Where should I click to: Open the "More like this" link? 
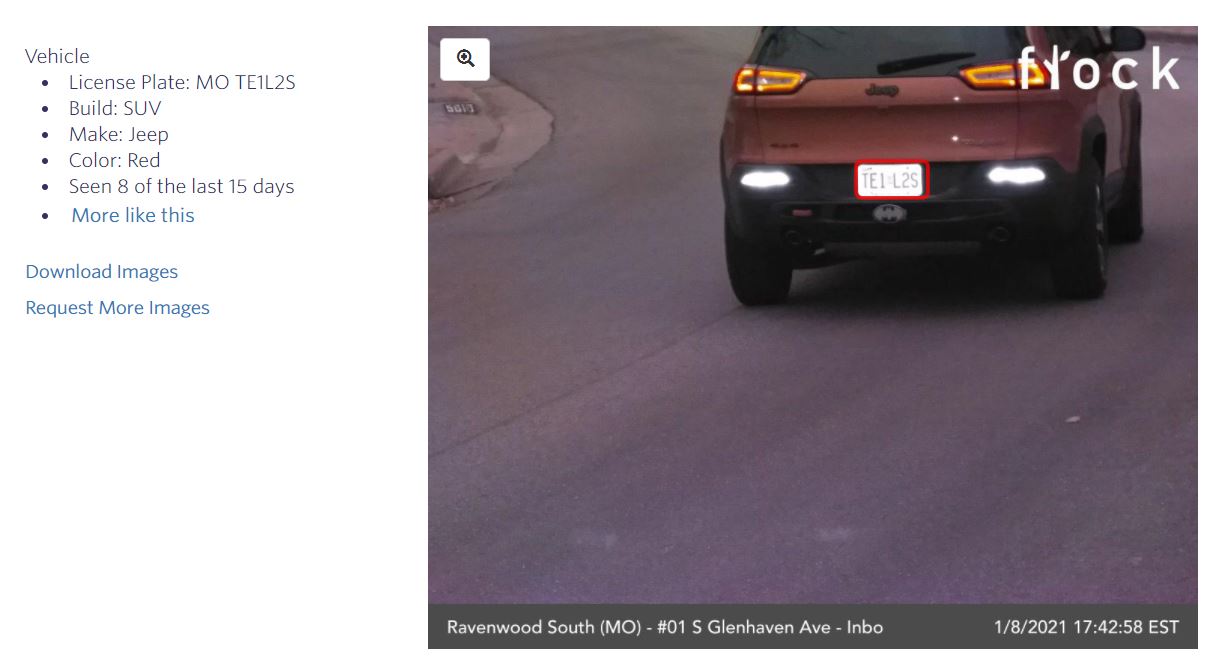(133, 215)
